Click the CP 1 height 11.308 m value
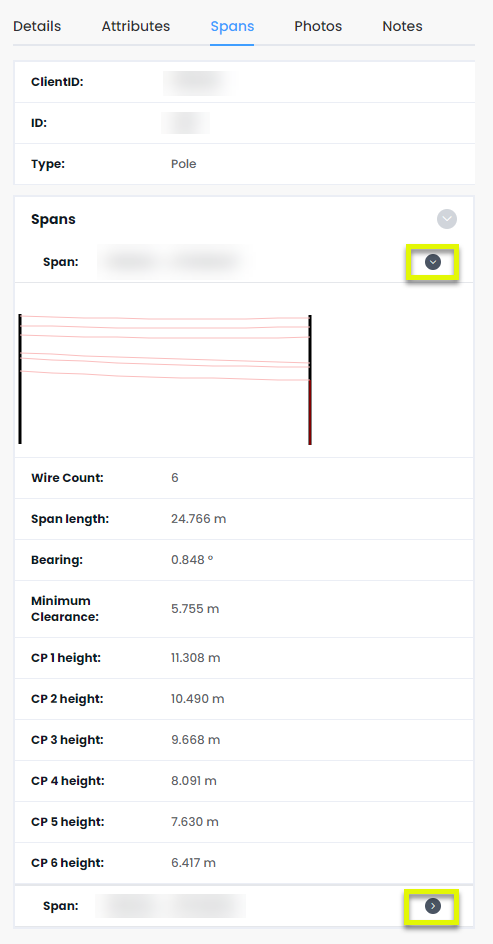Screen dimensions: 493x944 196,658
